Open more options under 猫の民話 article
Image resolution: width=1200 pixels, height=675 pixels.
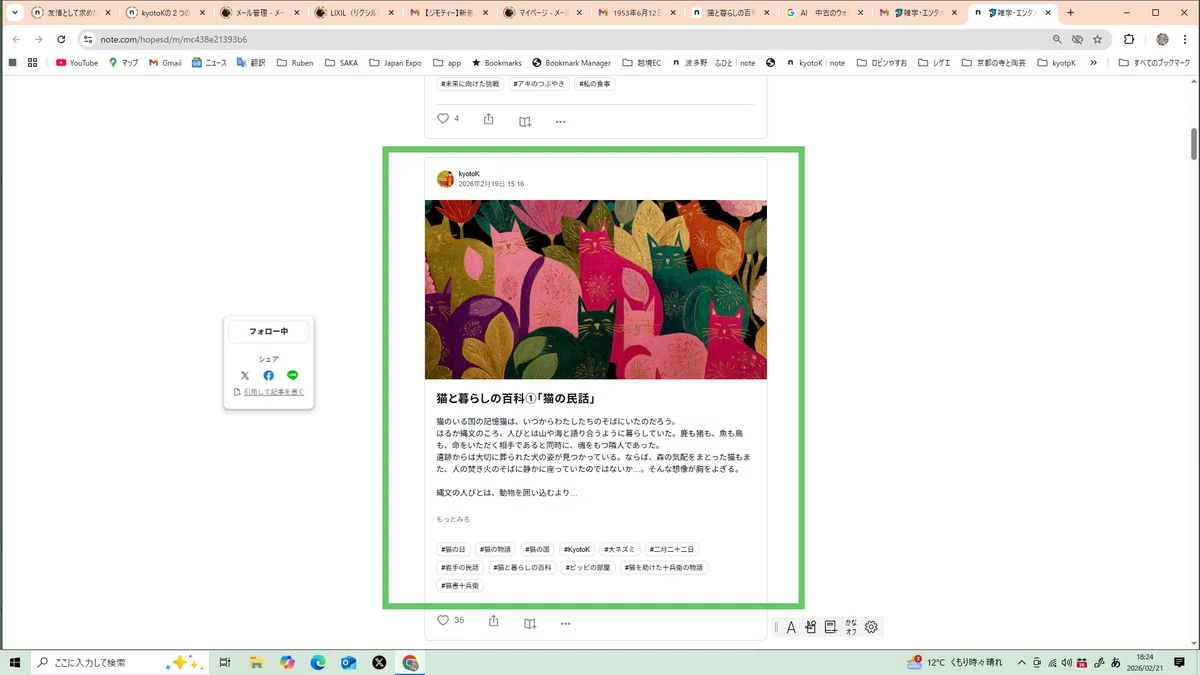pos(566,623)
